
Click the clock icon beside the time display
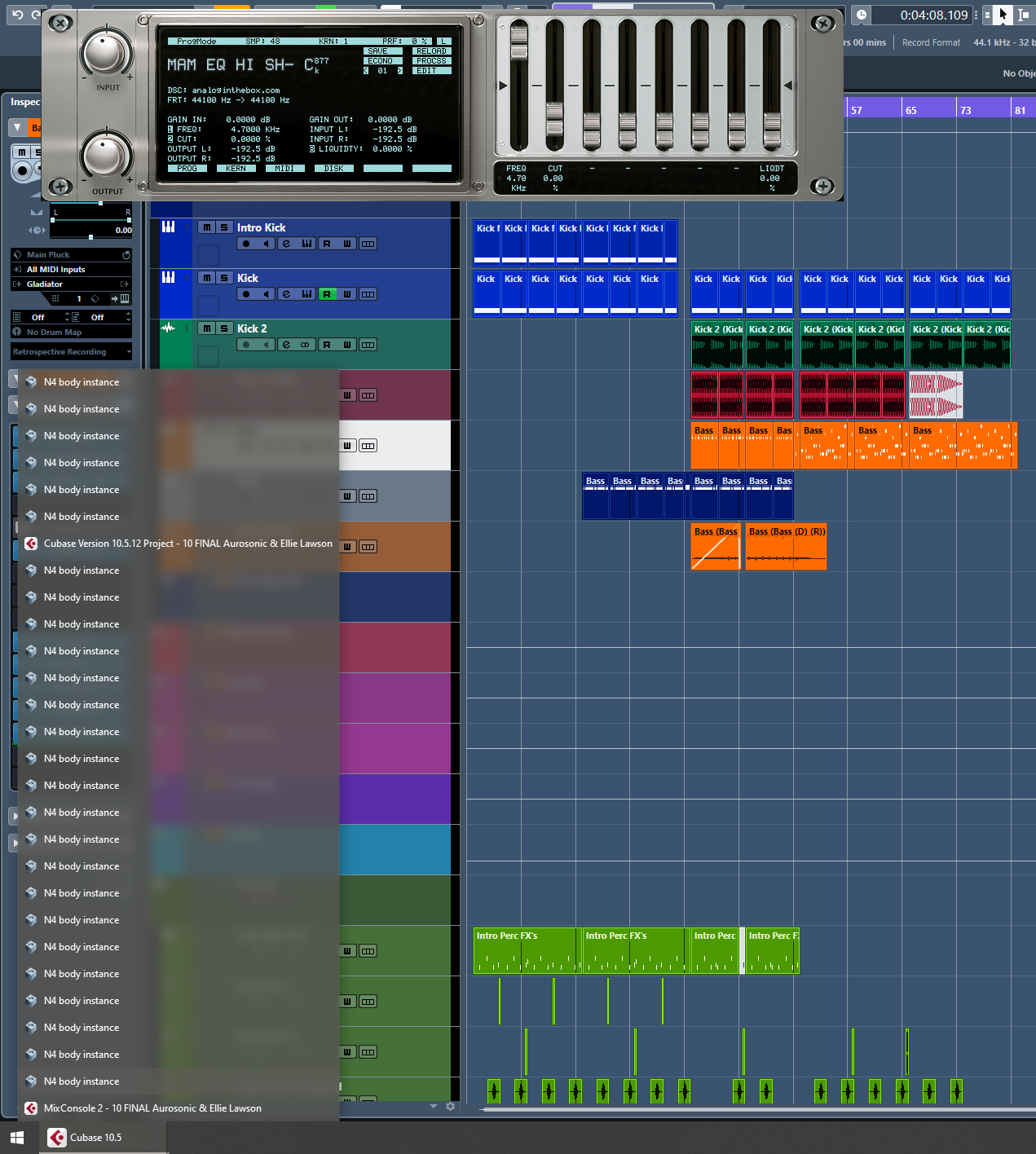862,15
